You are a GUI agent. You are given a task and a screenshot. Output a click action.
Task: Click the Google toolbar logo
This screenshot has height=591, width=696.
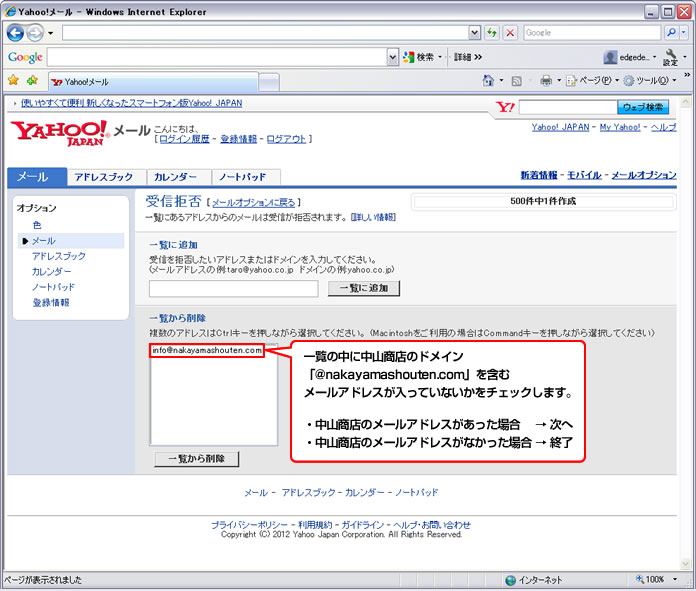25,57
